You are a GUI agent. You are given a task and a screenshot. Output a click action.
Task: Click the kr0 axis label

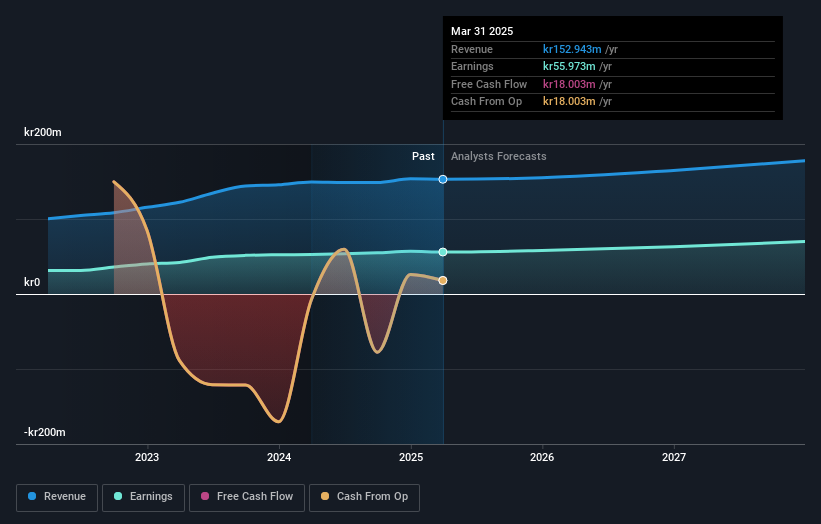pos(32,283)
